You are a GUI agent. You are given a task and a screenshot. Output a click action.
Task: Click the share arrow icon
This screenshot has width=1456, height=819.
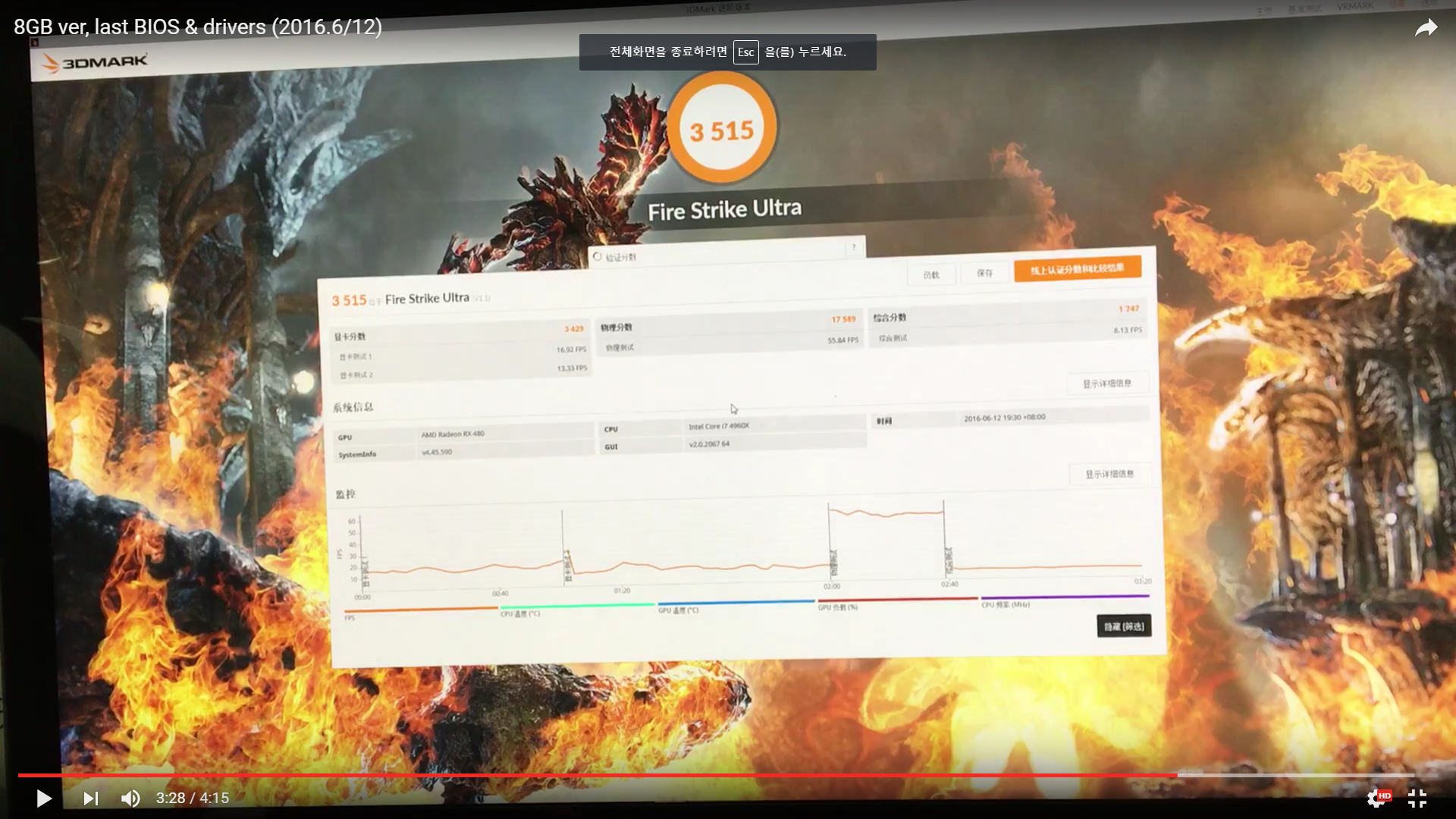pos(1426,28)
